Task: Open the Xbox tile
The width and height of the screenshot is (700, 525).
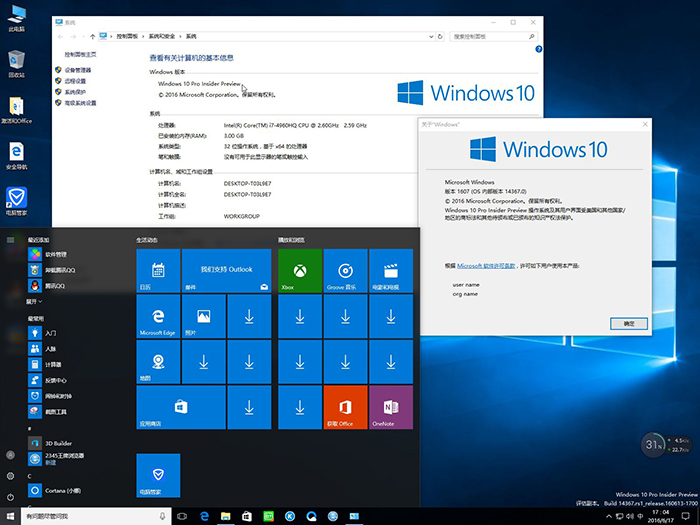Action: (299, 270)
